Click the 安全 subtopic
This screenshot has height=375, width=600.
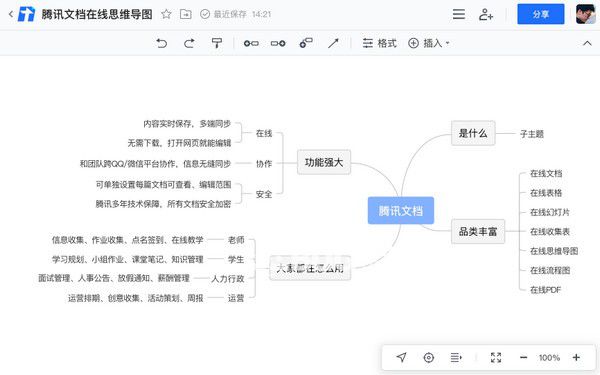[x=264, y=194]
